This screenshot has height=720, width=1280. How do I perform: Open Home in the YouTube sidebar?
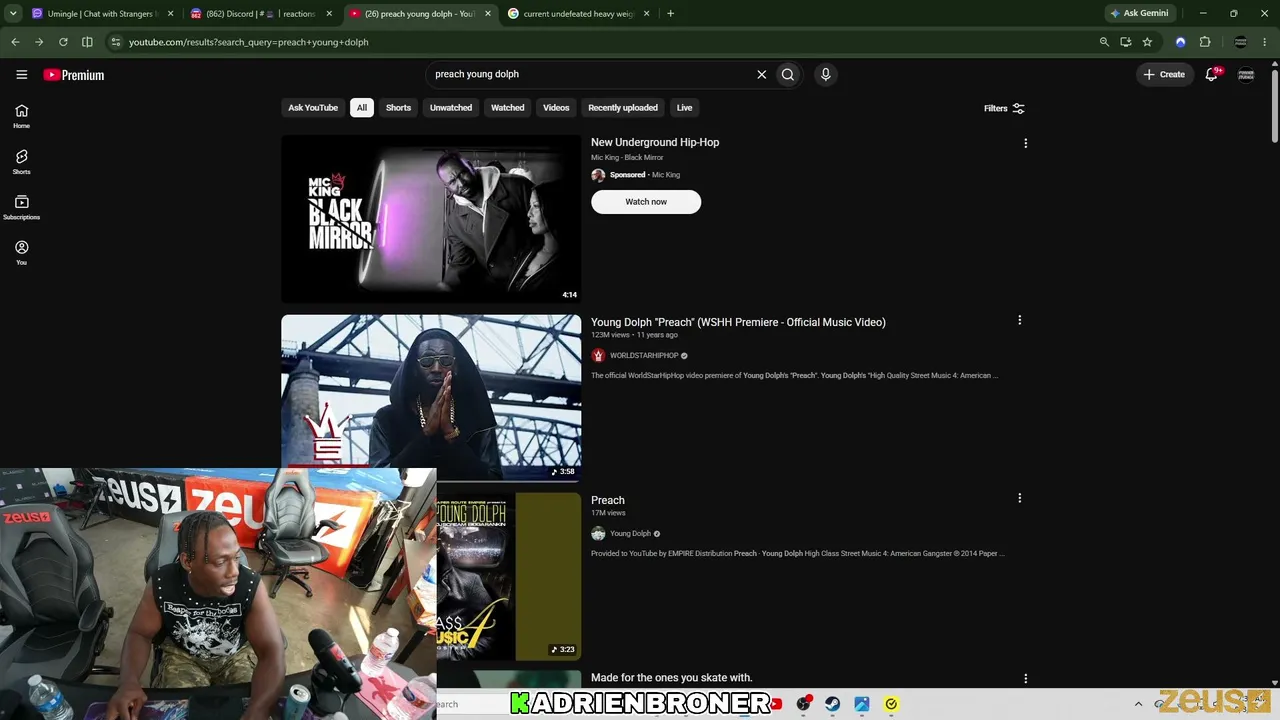21,116
